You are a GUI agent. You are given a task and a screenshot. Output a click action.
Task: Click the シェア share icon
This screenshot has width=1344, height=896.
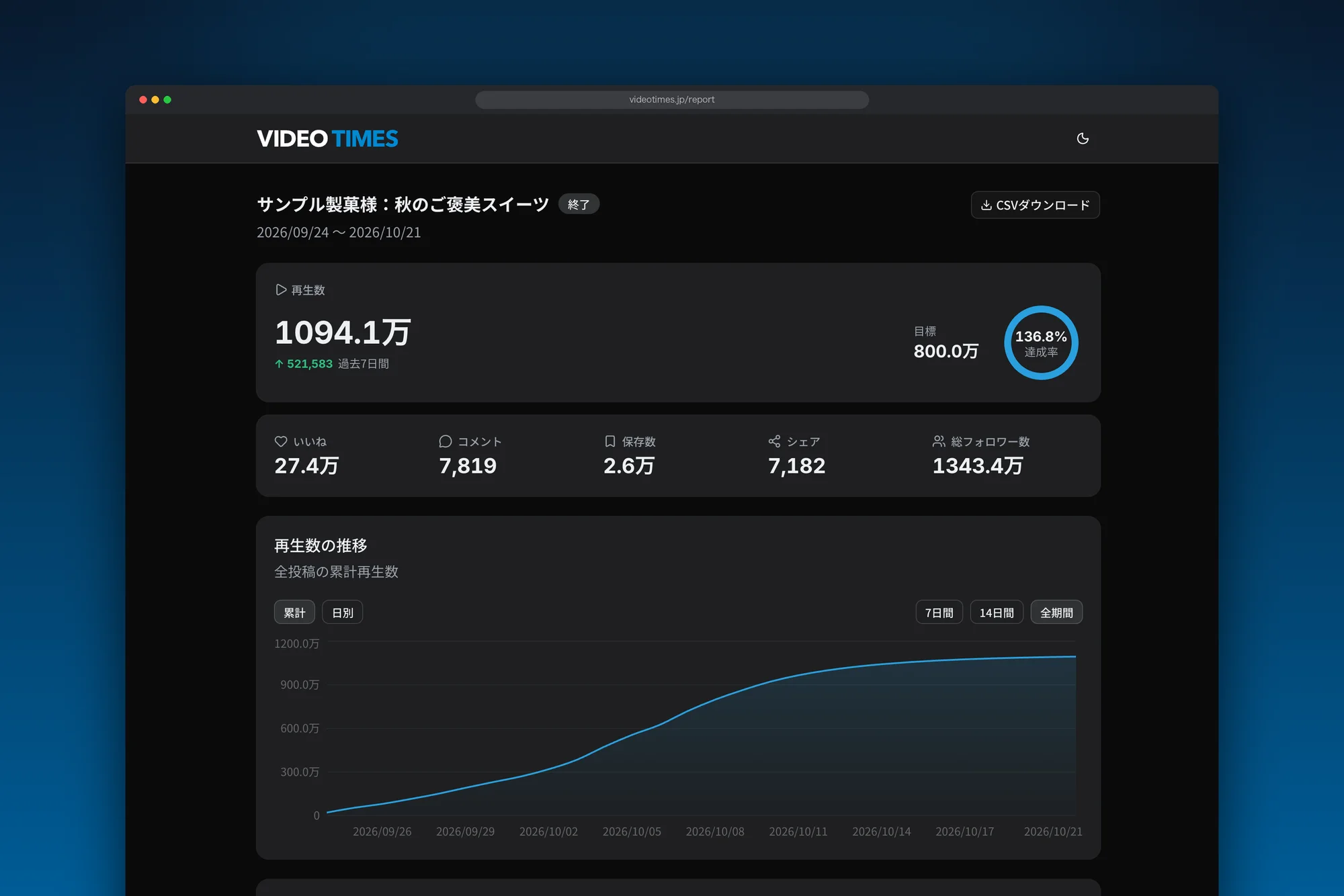pos(774,441)
